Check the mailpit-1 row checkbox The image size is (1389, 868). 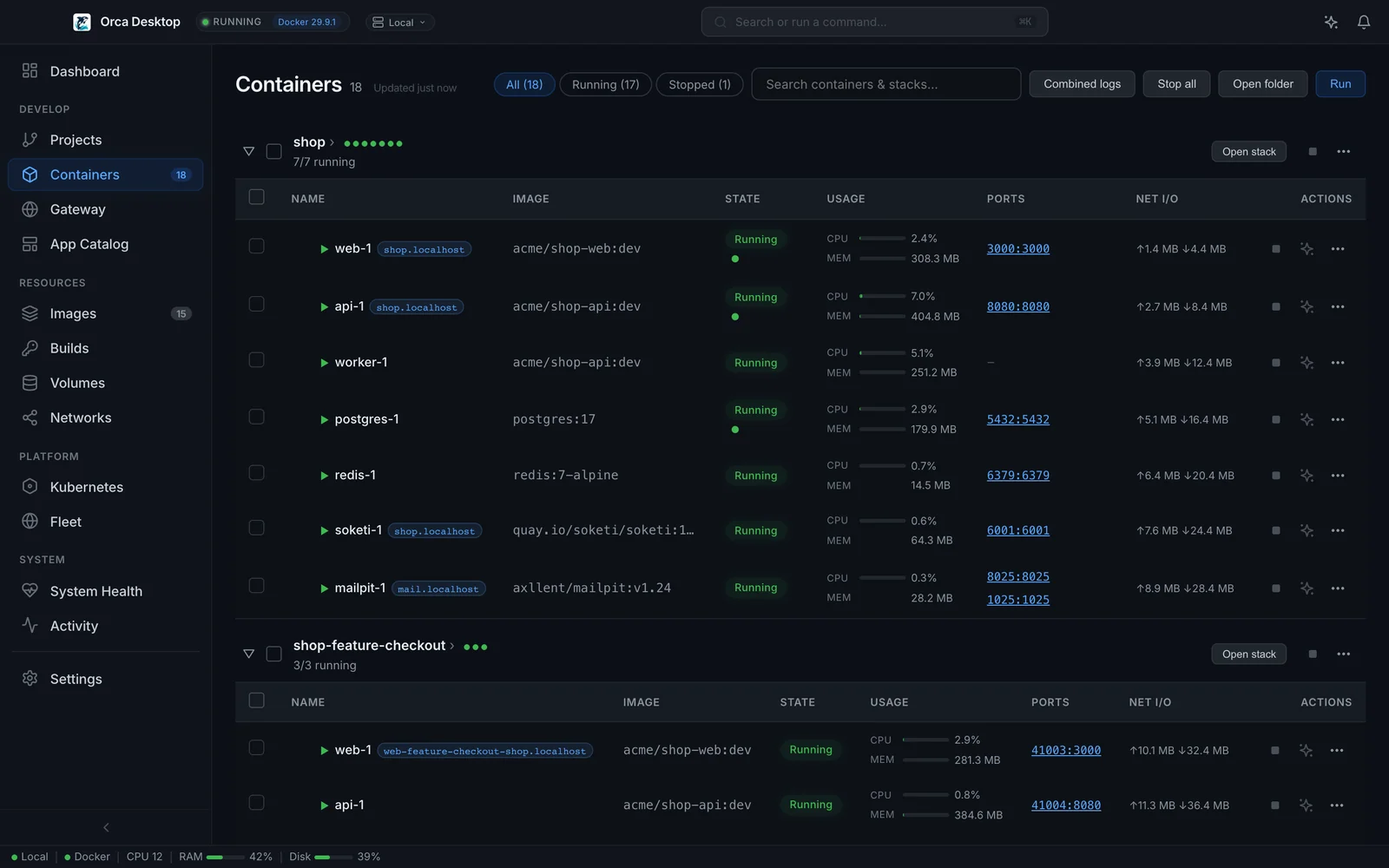click(x=256, y=585)
